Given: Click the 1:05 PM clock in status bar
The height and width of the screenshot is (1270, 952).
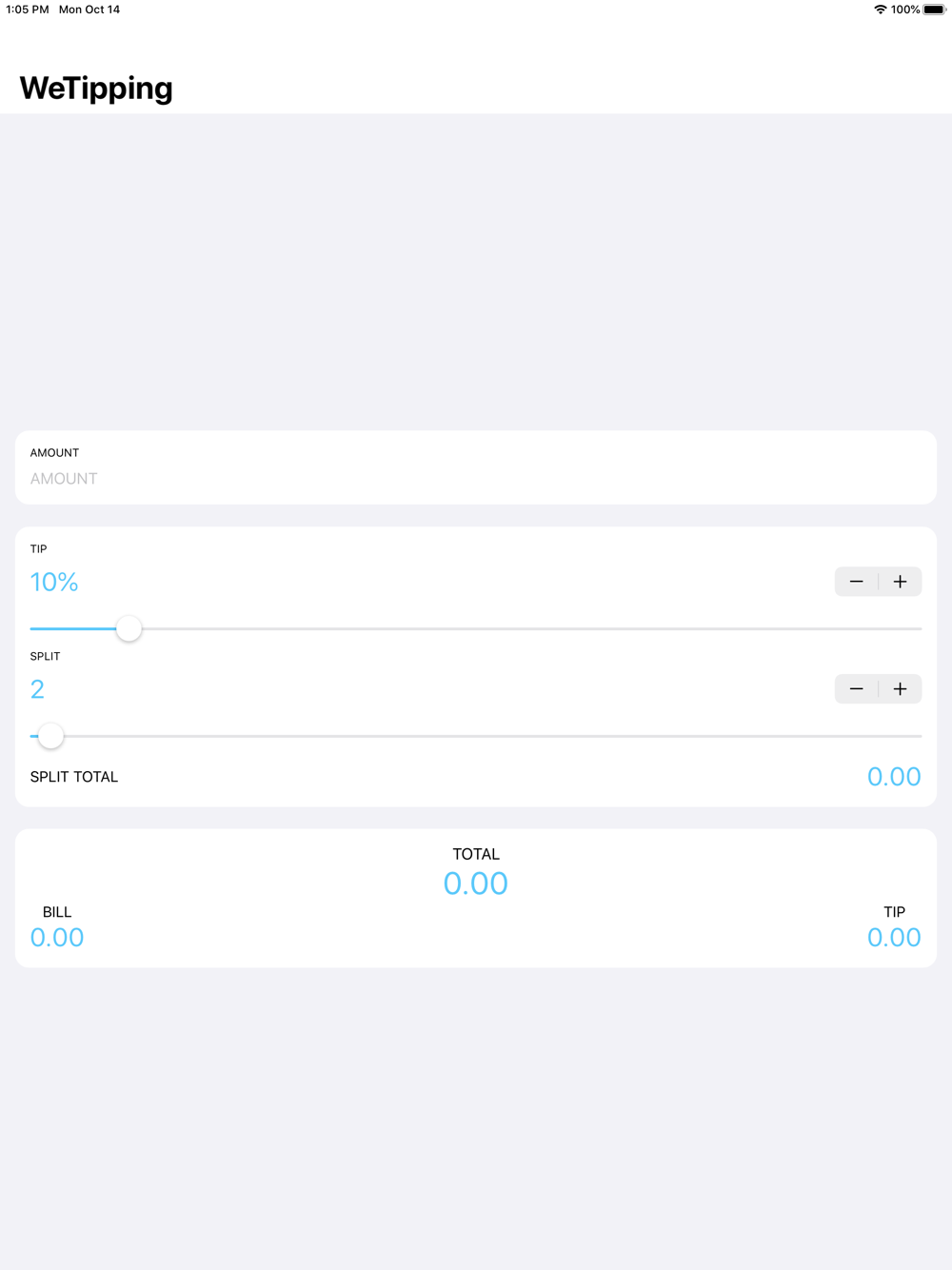Looking at the screenshot, I should coord(28,10).
